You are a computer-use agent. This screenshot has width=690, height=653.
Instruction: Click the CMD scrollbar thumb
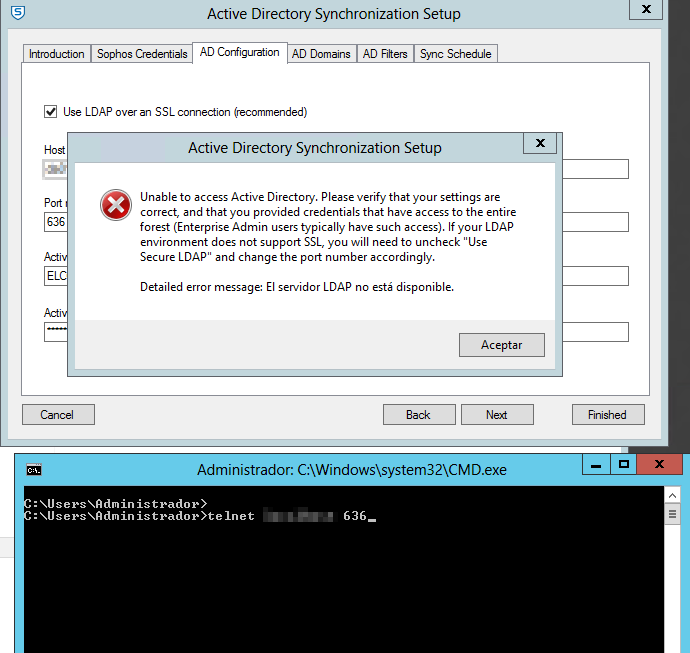click(x=672, y=514)
